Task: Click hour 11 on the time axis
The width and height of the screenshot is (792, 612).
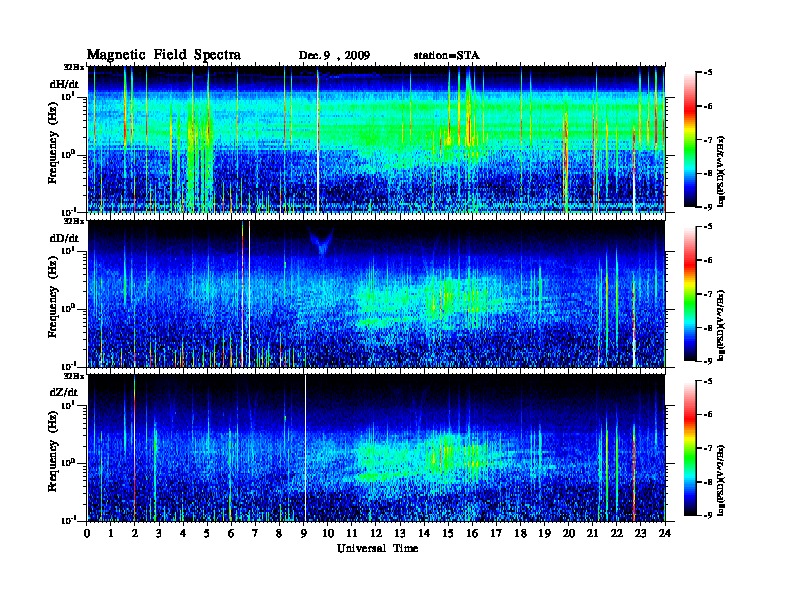Action: [352, 533]
